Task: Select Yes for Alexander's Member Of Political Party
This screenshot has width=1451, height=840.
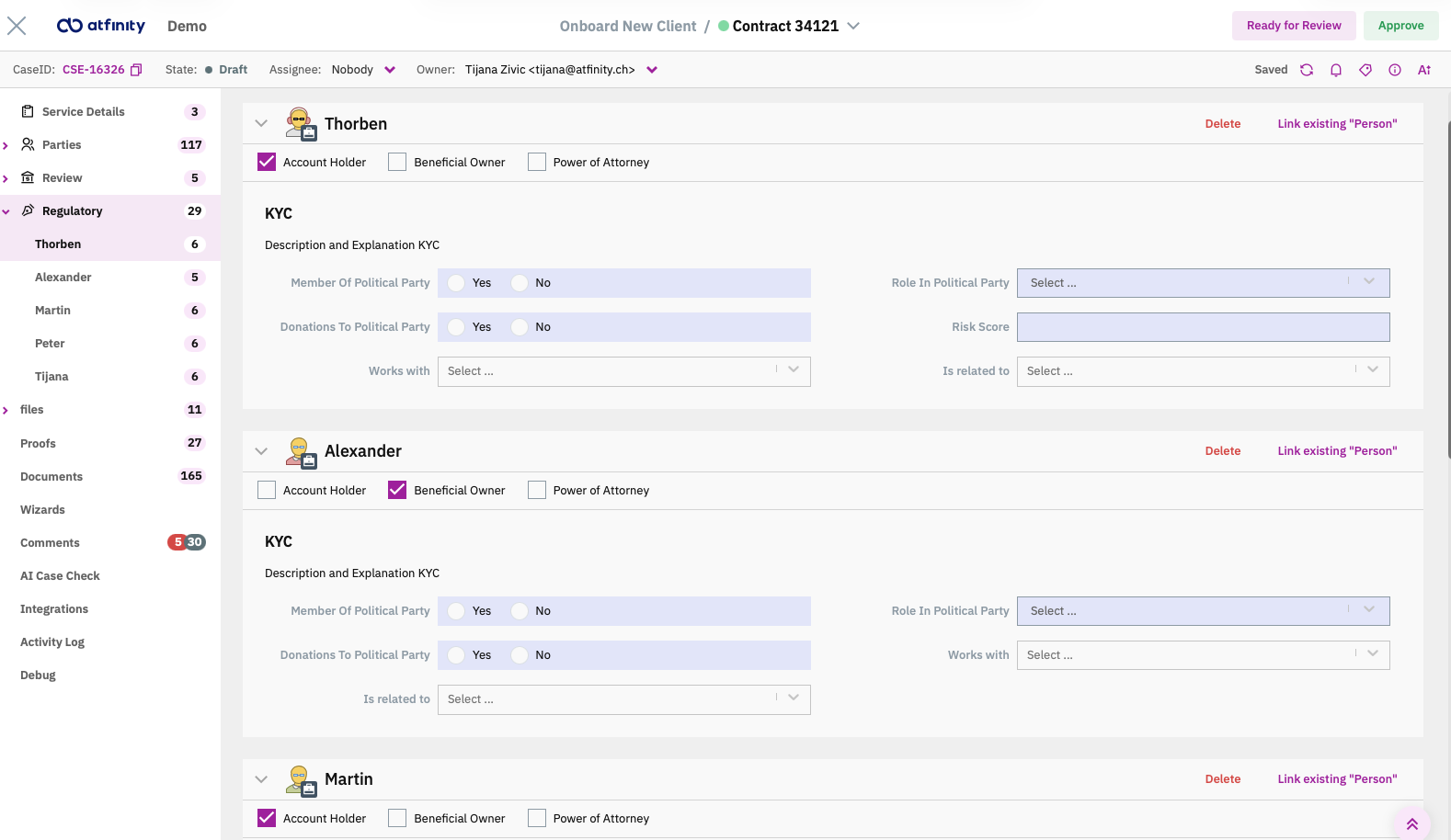Action: pos(456,611)
